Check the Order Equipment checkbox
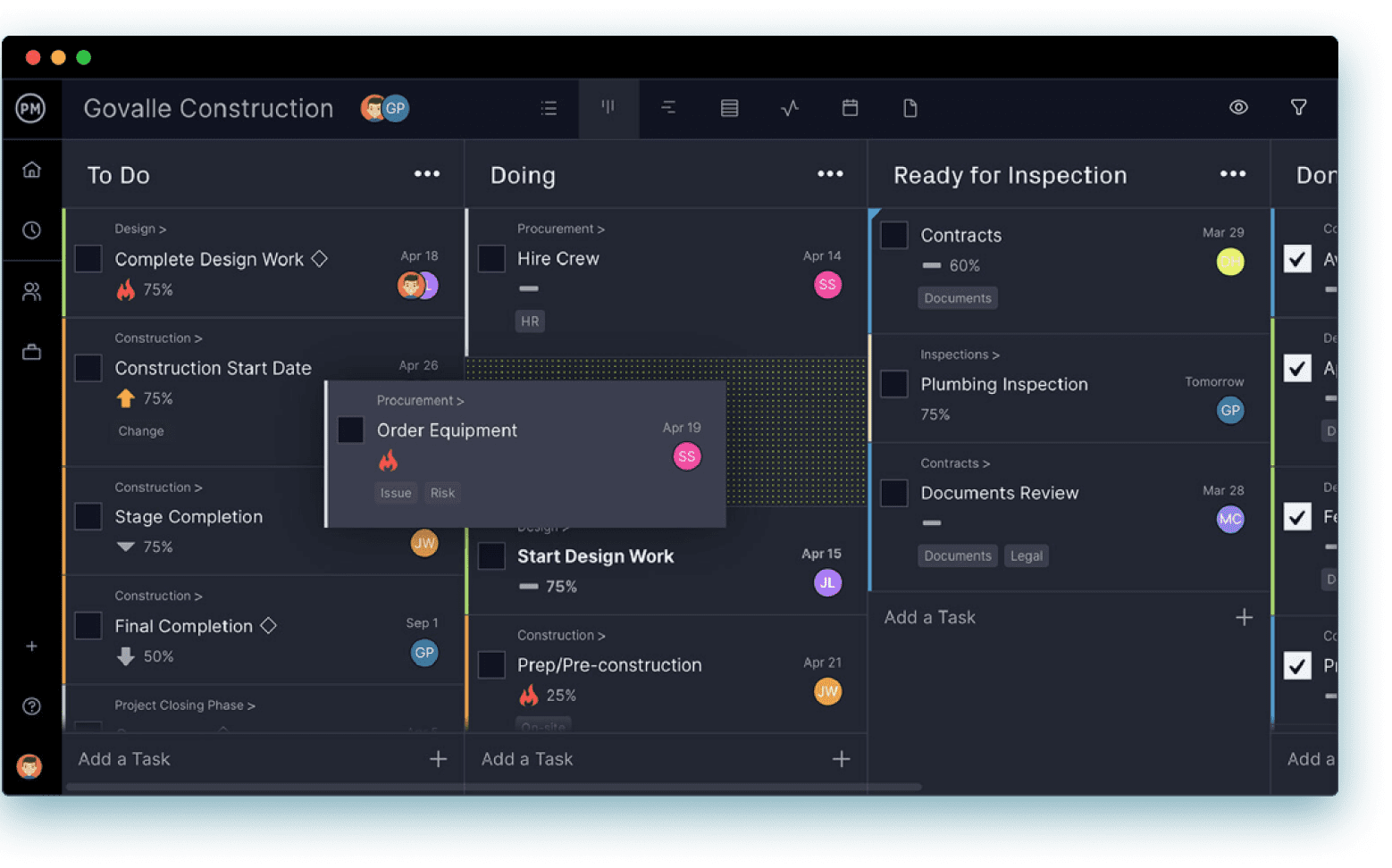 coord(350,430)
